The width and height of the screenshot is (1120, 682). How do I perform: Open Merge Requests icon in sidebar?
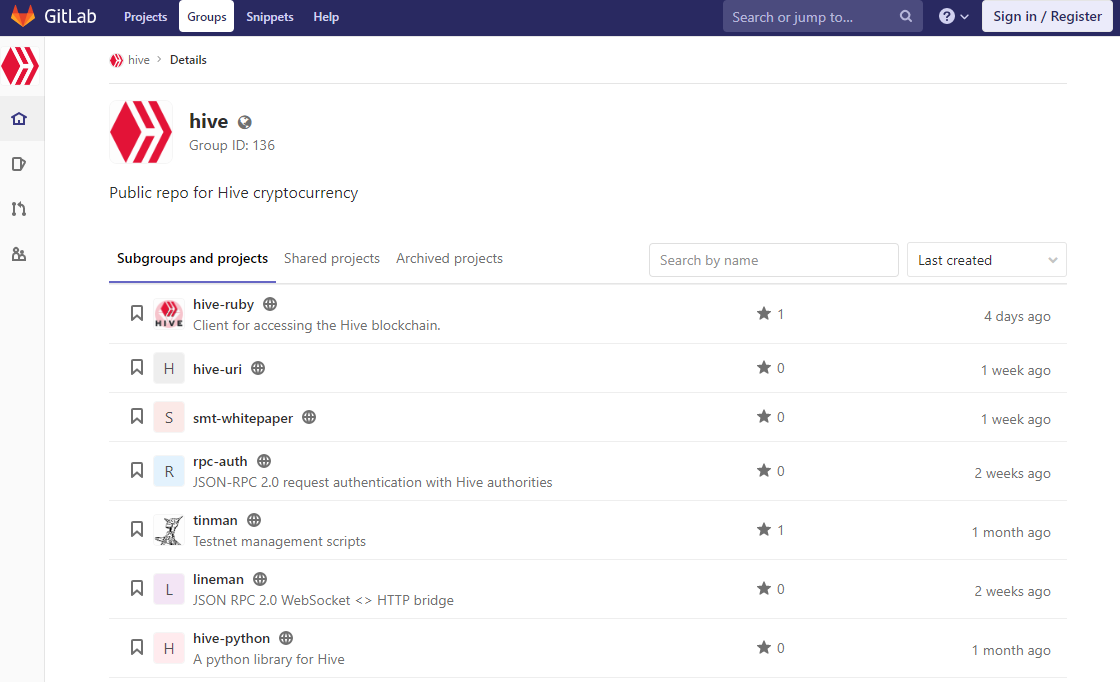(x=19, y=209)
